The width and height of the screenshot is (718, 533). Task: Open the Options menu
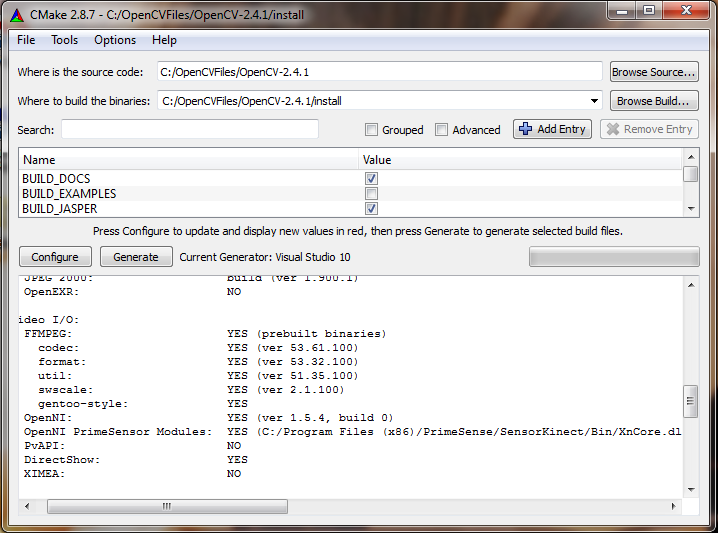pyautogui.click(x=115, y=40)
